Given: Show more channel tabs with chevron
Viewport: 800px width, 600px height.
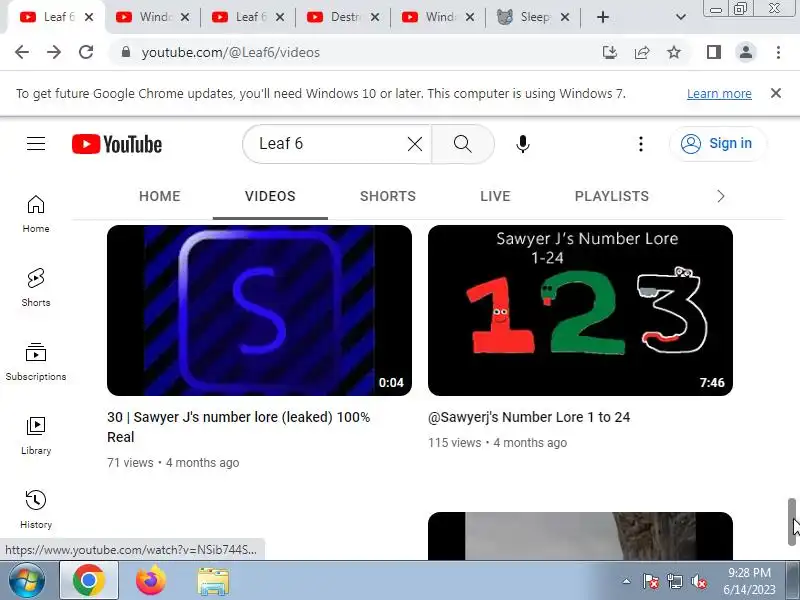Looking at the screenshot, I should click(720, 196).
